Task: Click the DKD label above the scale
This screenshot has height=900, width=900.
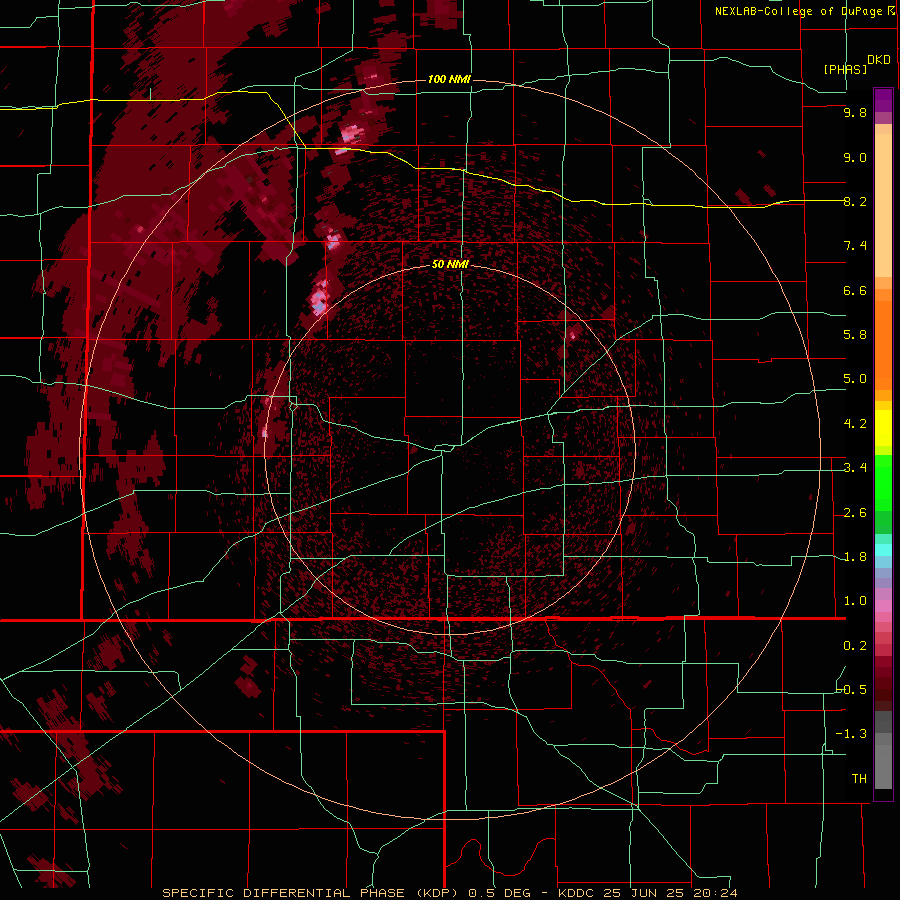Action: [x=879, y=59]
